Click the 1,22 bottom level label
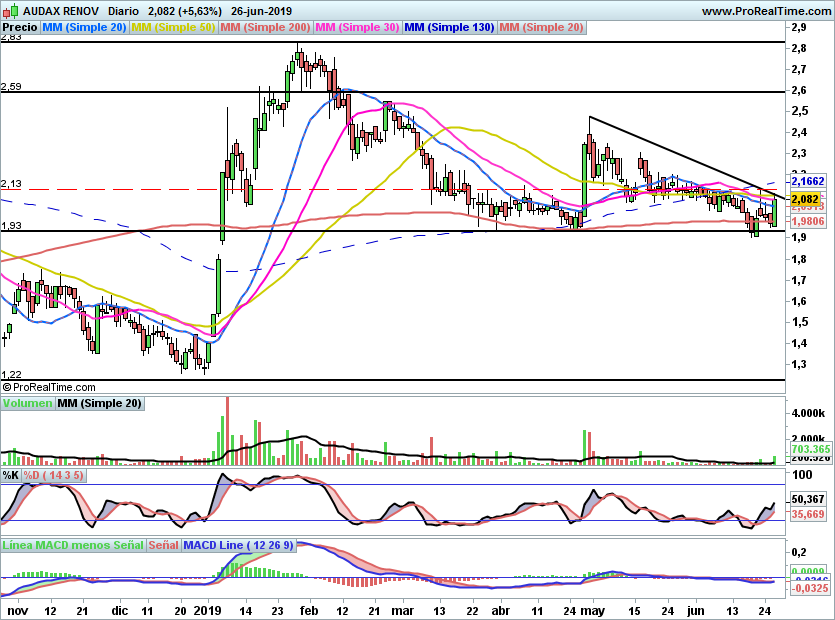 click(x=11, y=375)
